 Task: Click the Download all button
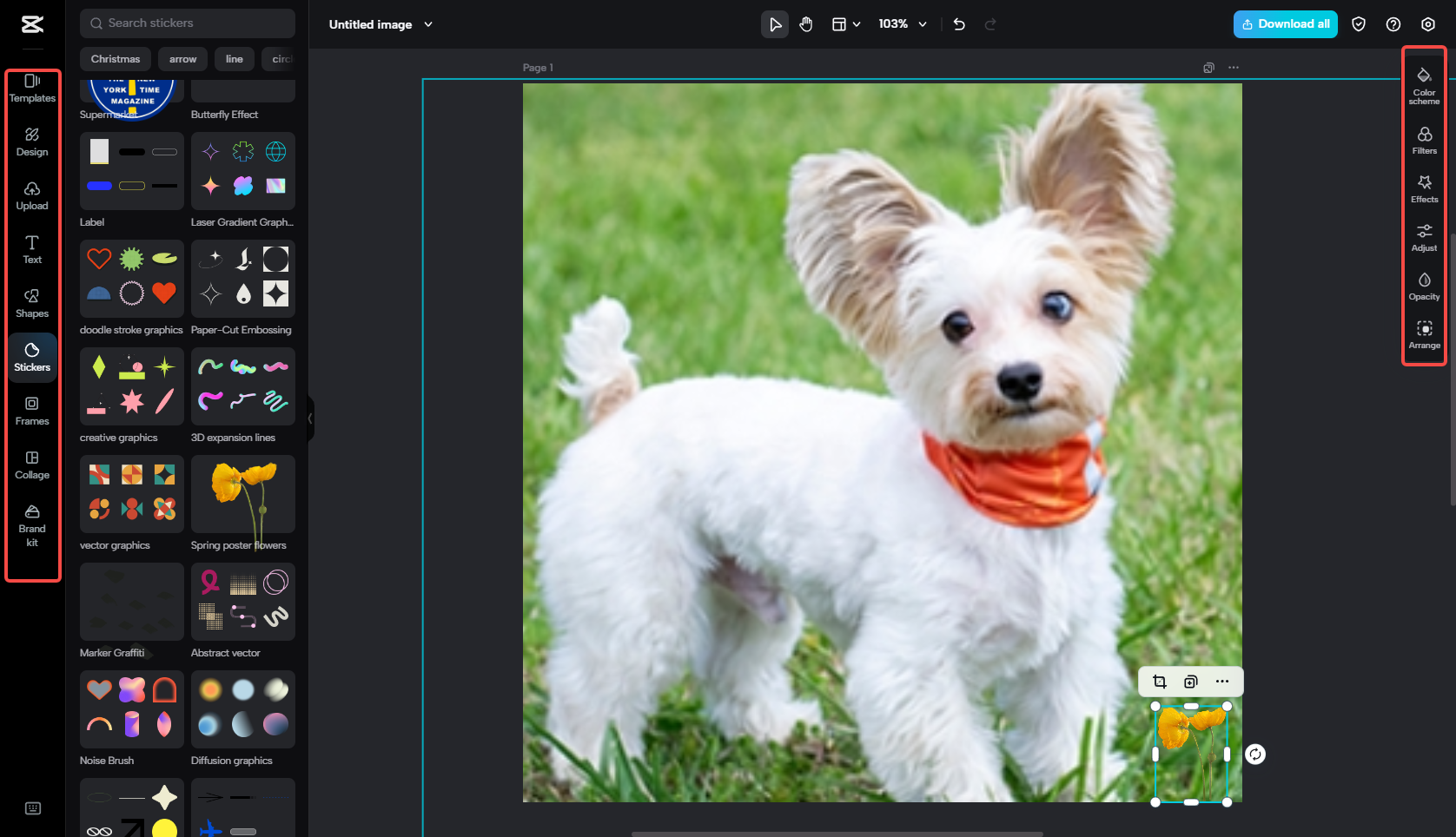[x=1286, y=24]
